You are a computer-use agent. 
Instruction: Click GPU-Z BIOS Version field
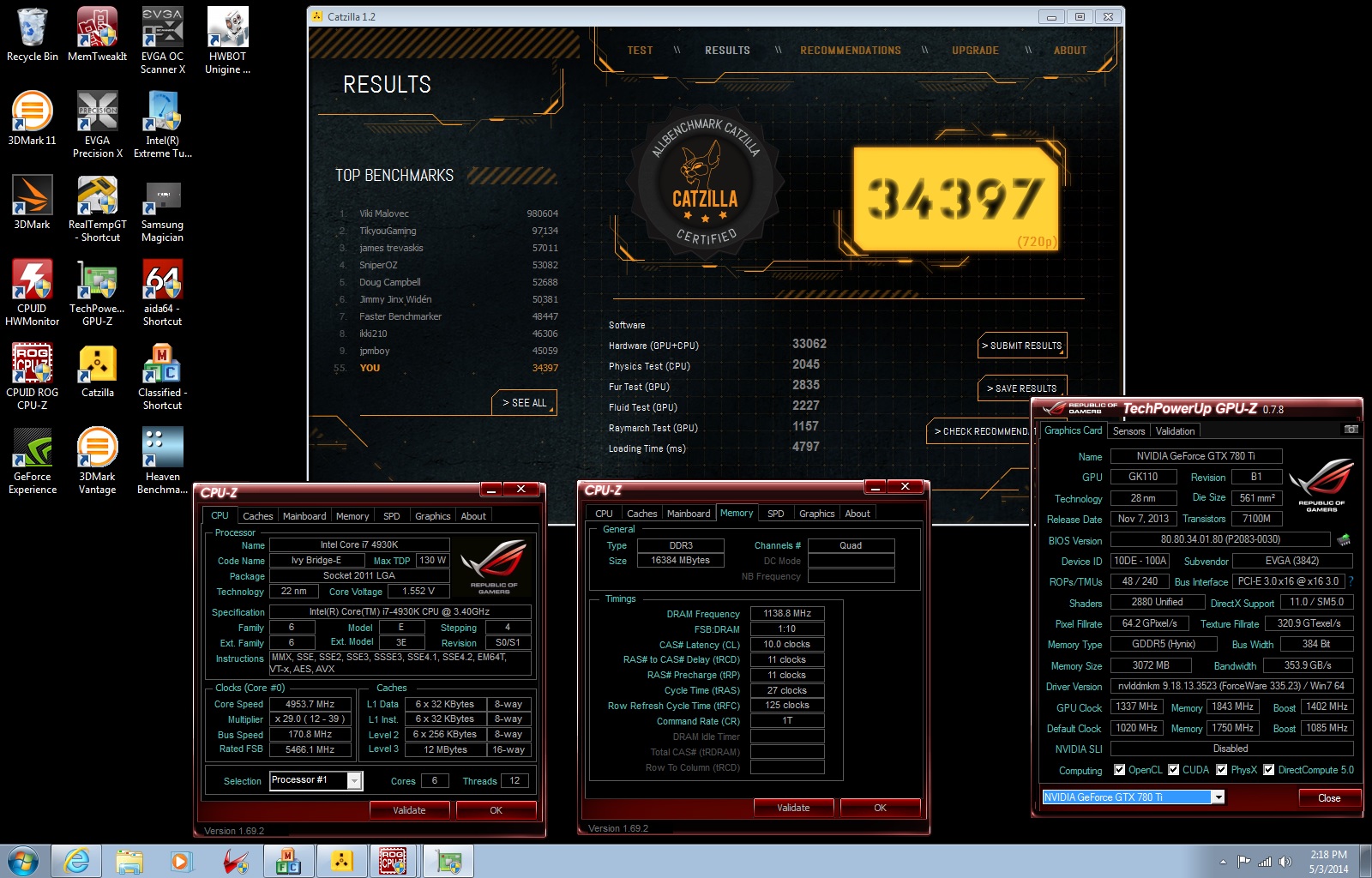(1220, 539)
